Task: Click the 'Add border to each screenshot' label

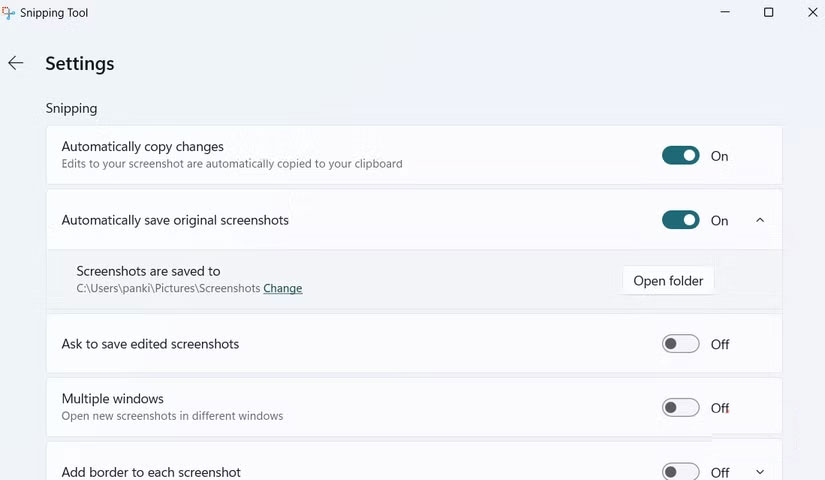Action: [151, 472]
